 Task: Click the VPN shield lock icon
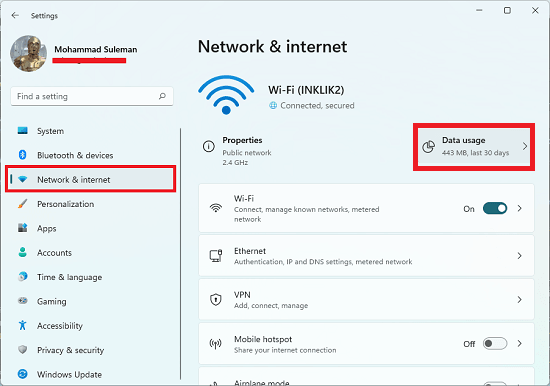215,299
